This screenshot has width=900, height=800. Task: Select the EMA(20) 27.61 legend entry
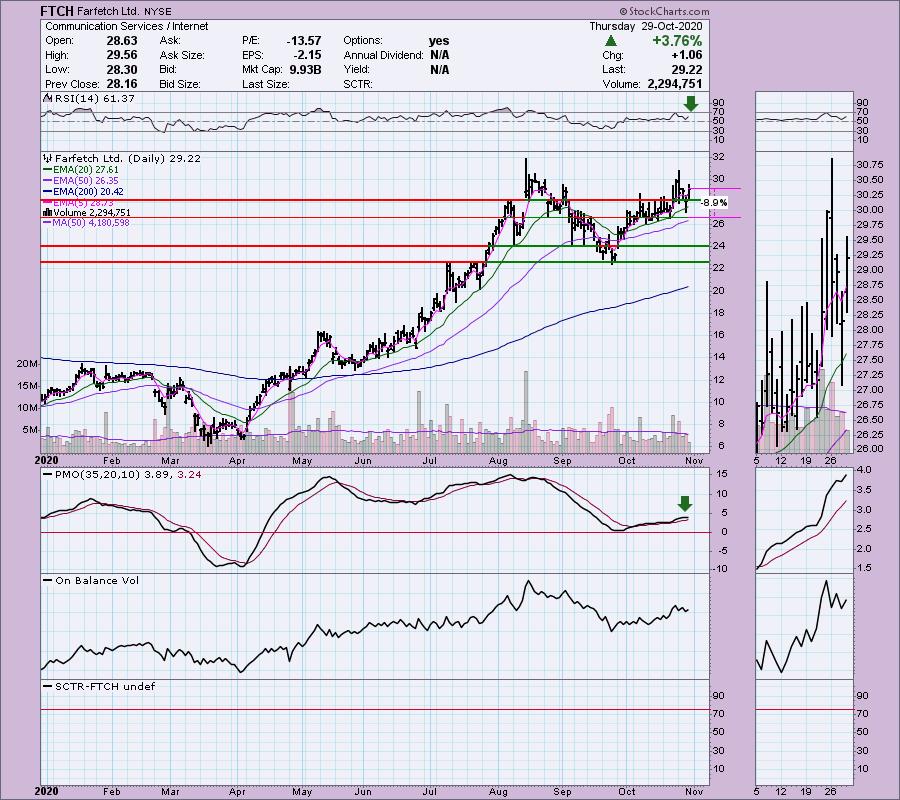tap(86, 170)
